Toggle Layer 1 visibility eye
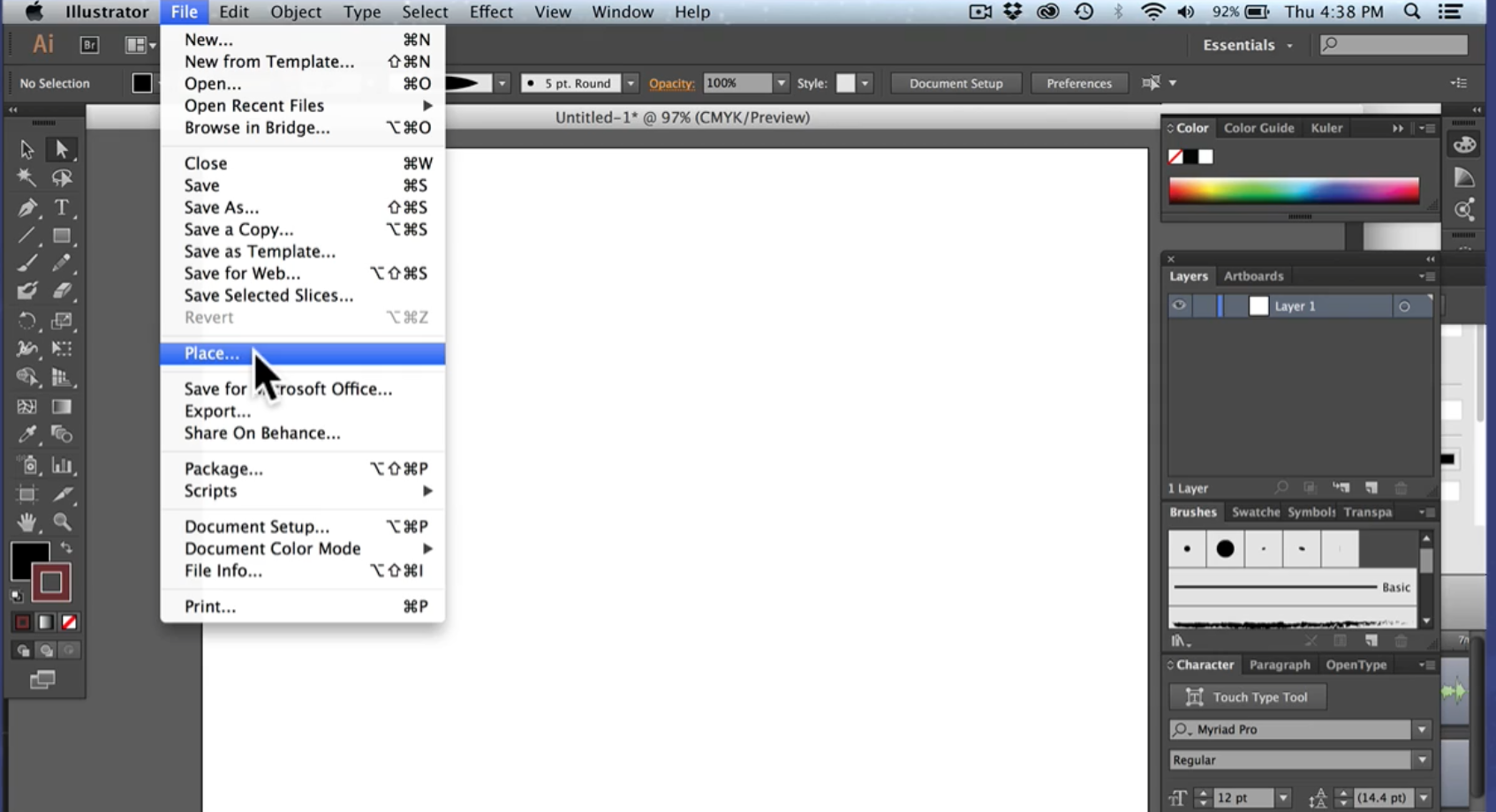1496x812 pixels. (1179, 305)
